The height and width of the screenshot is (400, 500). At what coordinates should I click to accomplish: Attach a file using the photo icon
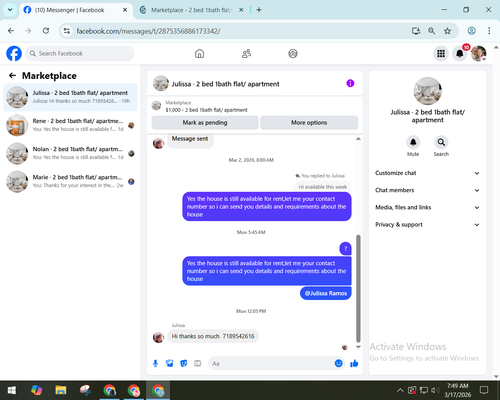pos(170,363)
